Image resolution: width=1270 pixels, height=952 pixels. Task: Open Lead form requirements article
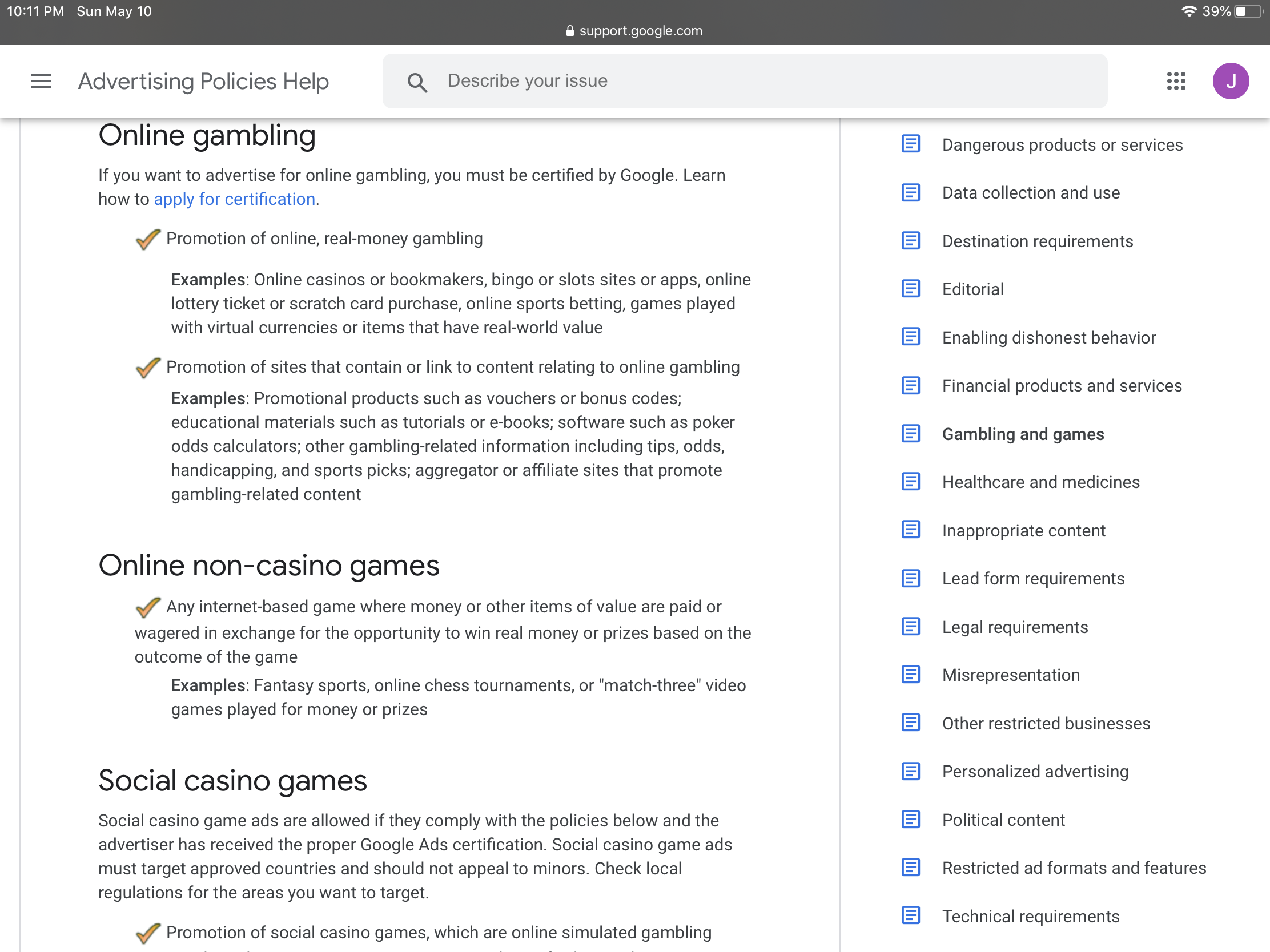pyautogui.click(x=1033, y=578)
